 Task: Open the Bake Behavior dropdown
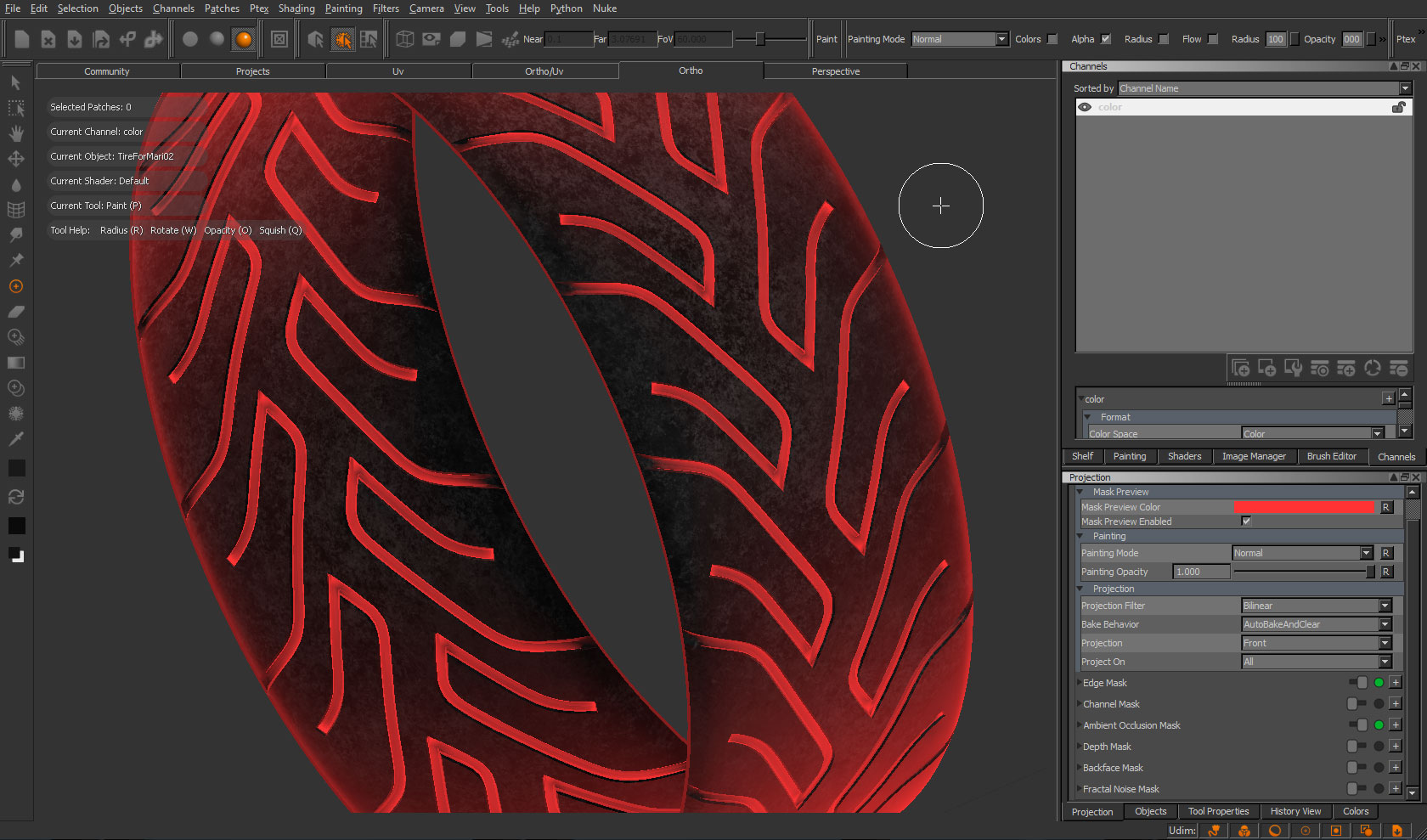[x=1317, y=624]
